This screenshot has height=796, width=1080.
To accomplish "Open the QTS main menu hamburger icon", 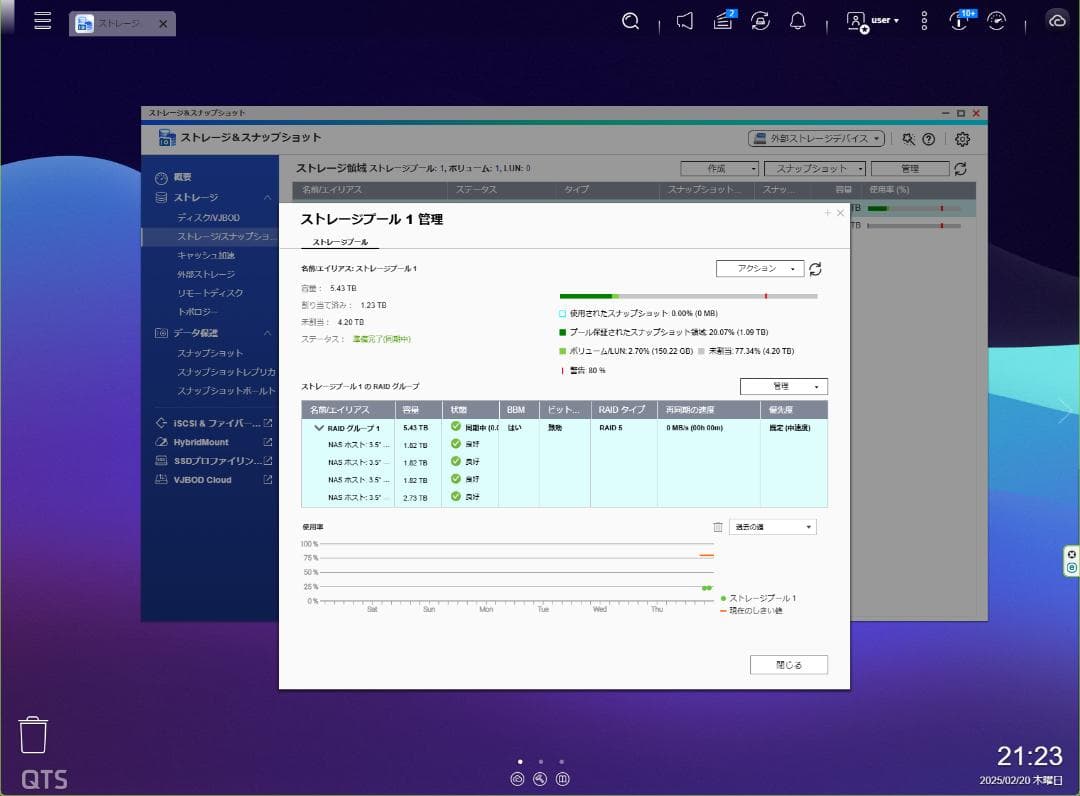I will 42,19.
